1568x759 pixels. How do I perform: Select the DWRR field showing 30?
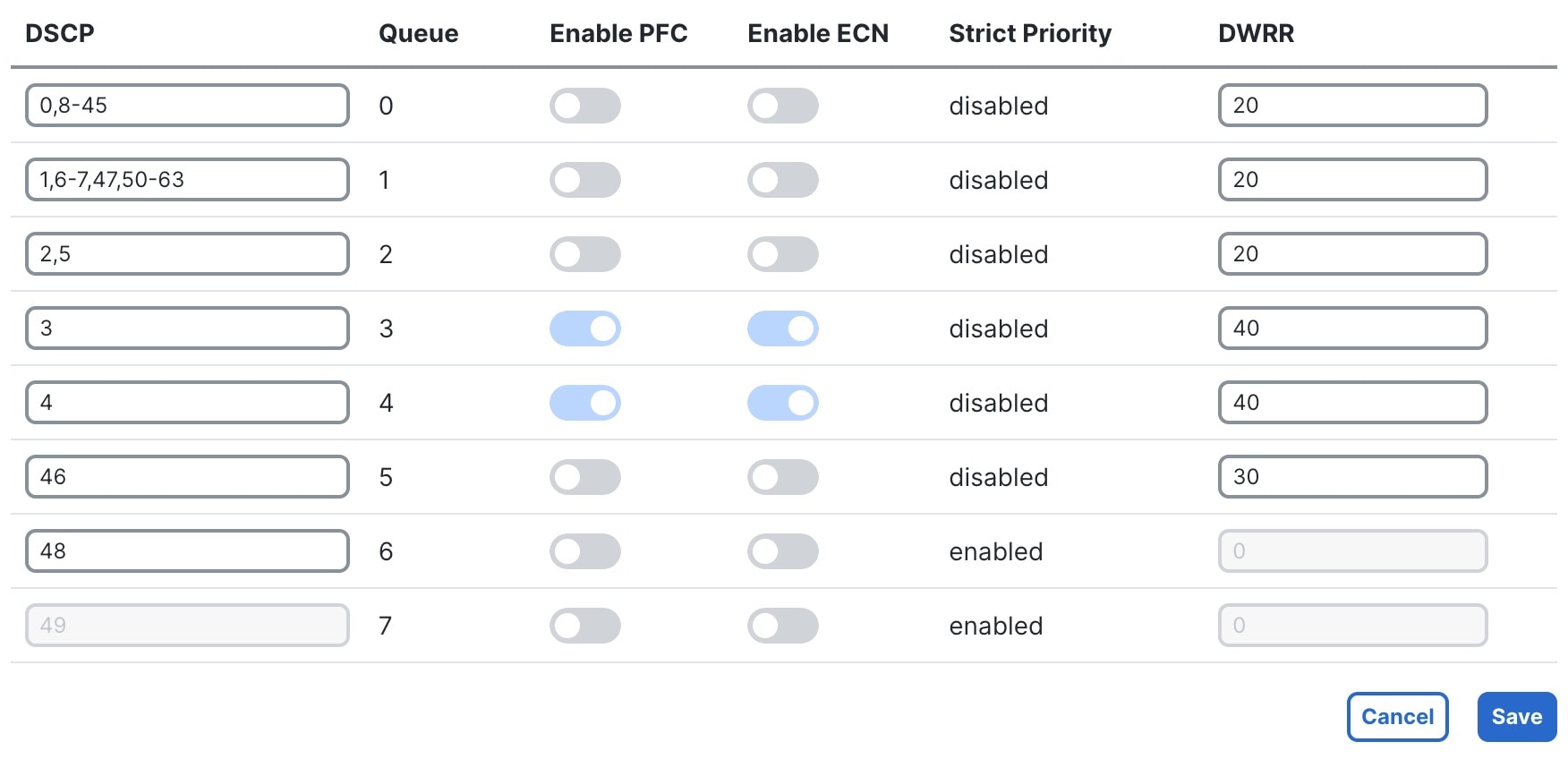click(1351, 476)
